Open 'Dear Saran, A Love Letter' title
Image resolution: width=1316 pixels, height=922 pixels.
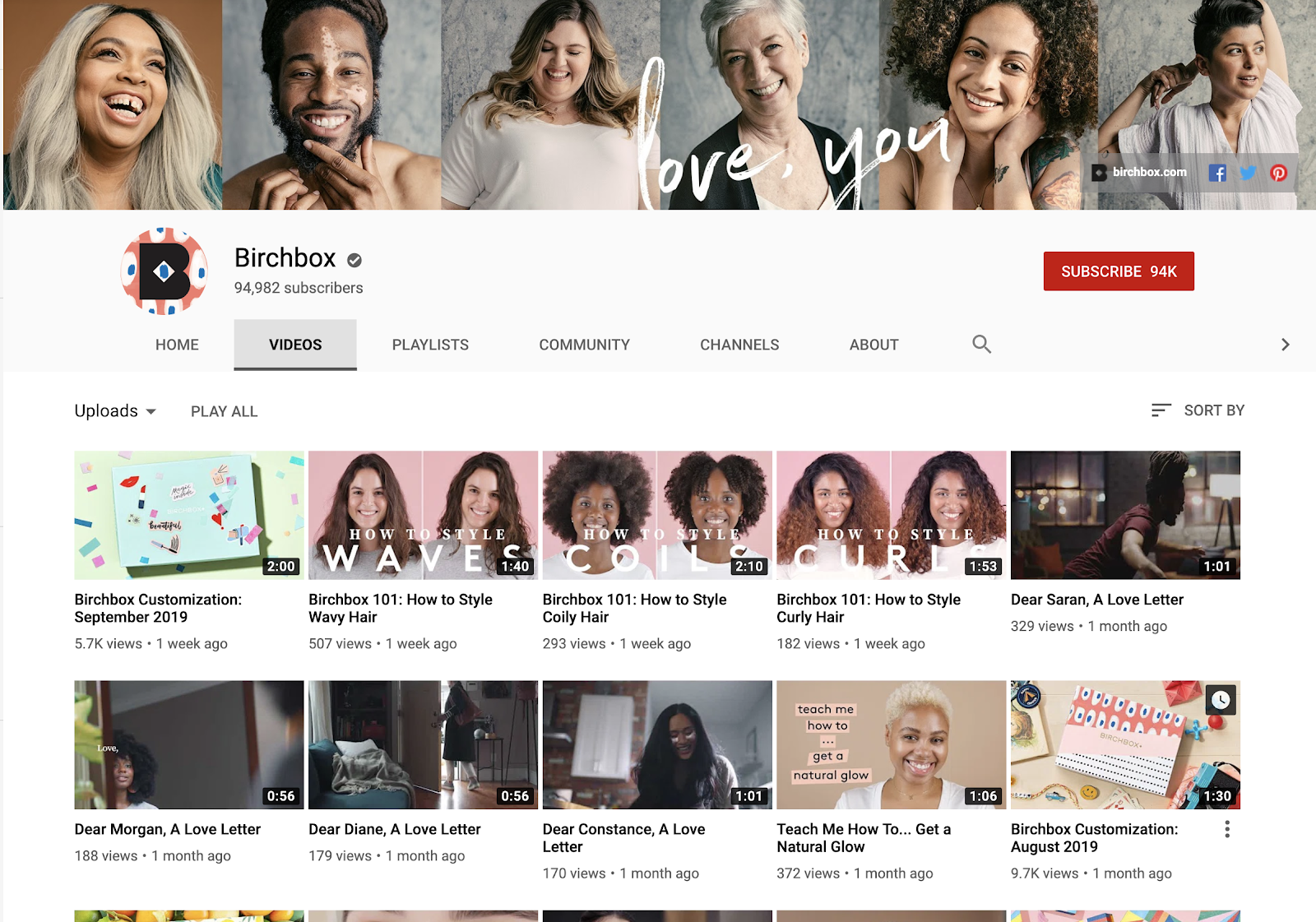point(1097,600)
